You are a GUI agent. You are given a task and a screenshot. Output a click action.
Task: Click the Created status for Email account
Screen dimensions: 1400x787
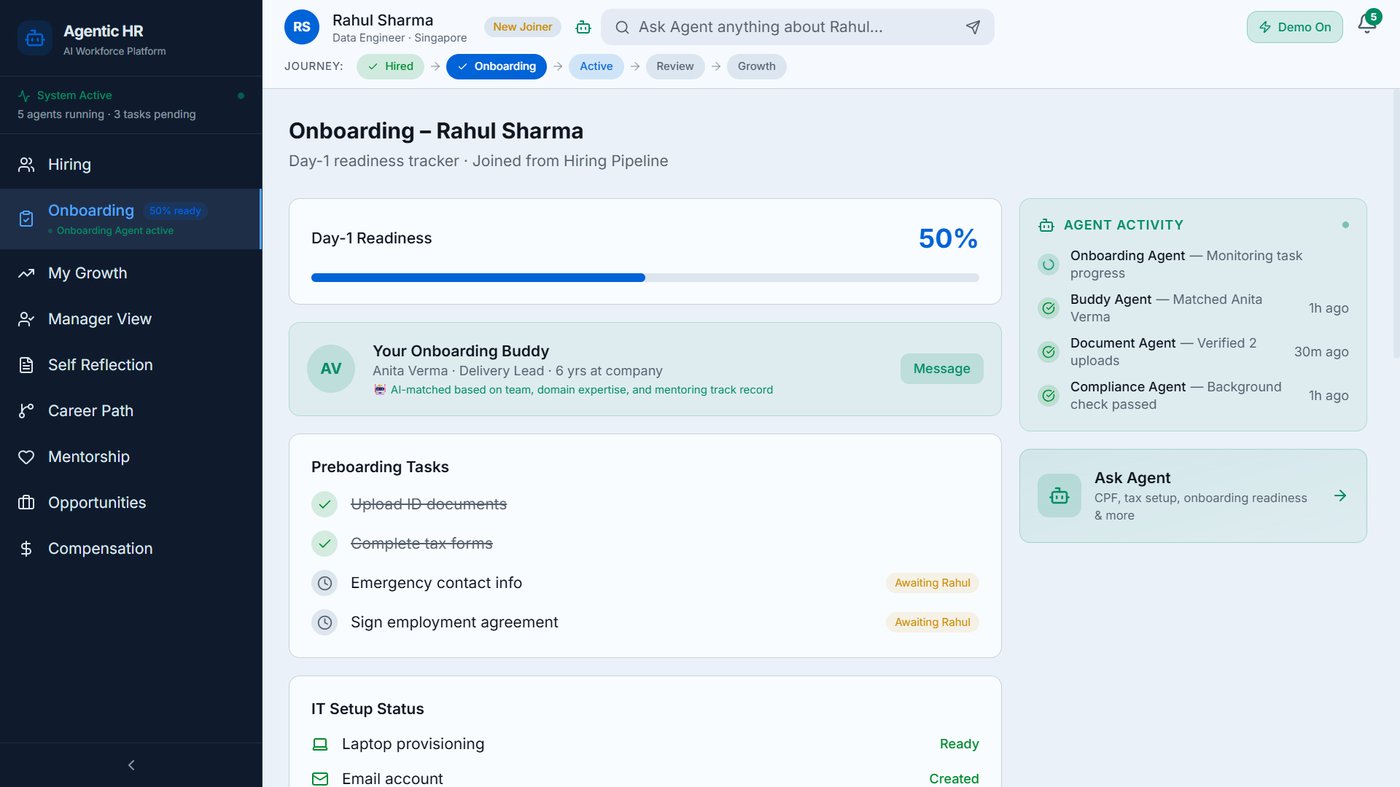(954, 779)
